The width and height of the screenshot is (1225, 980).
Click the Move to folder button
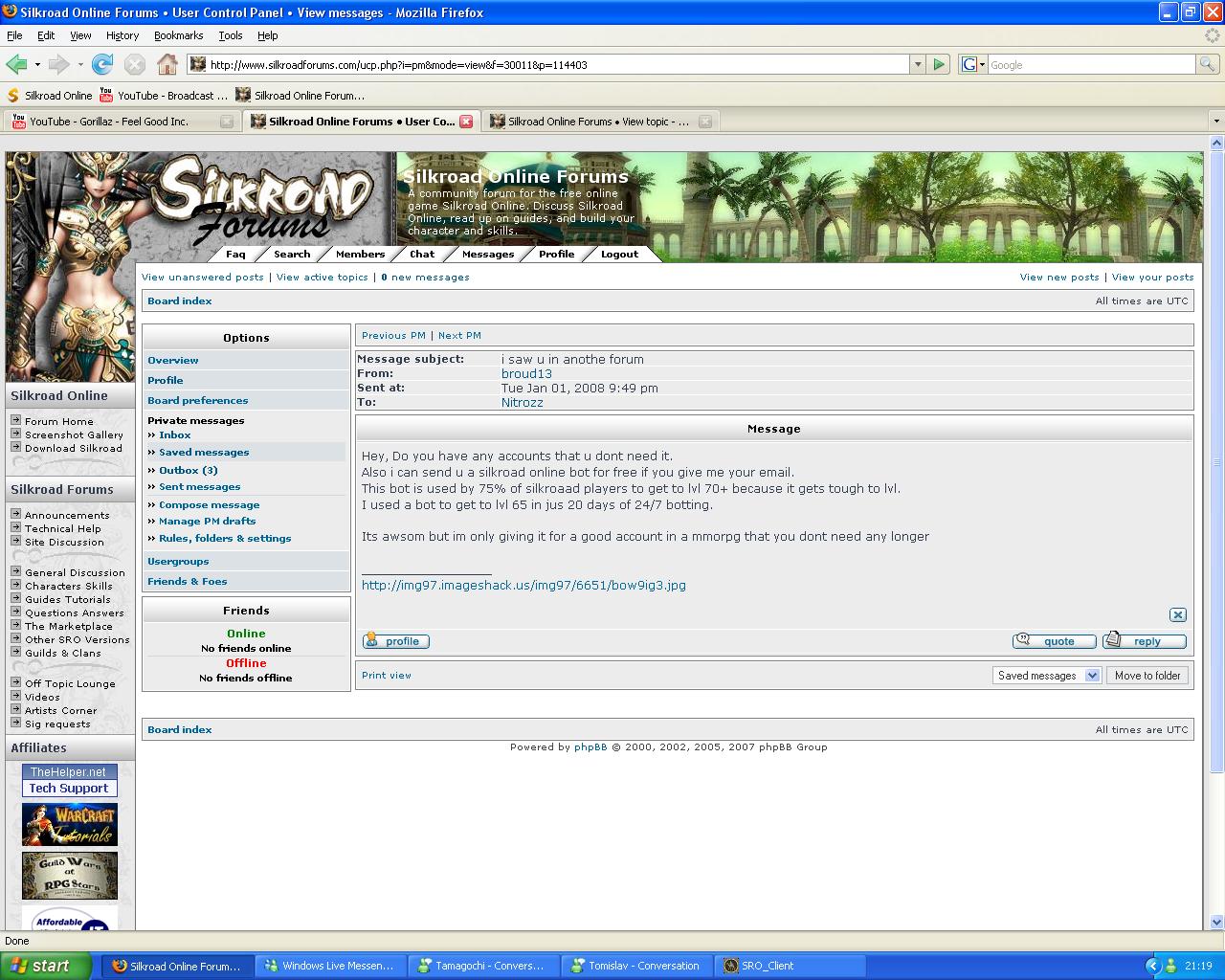[1147, 676]
